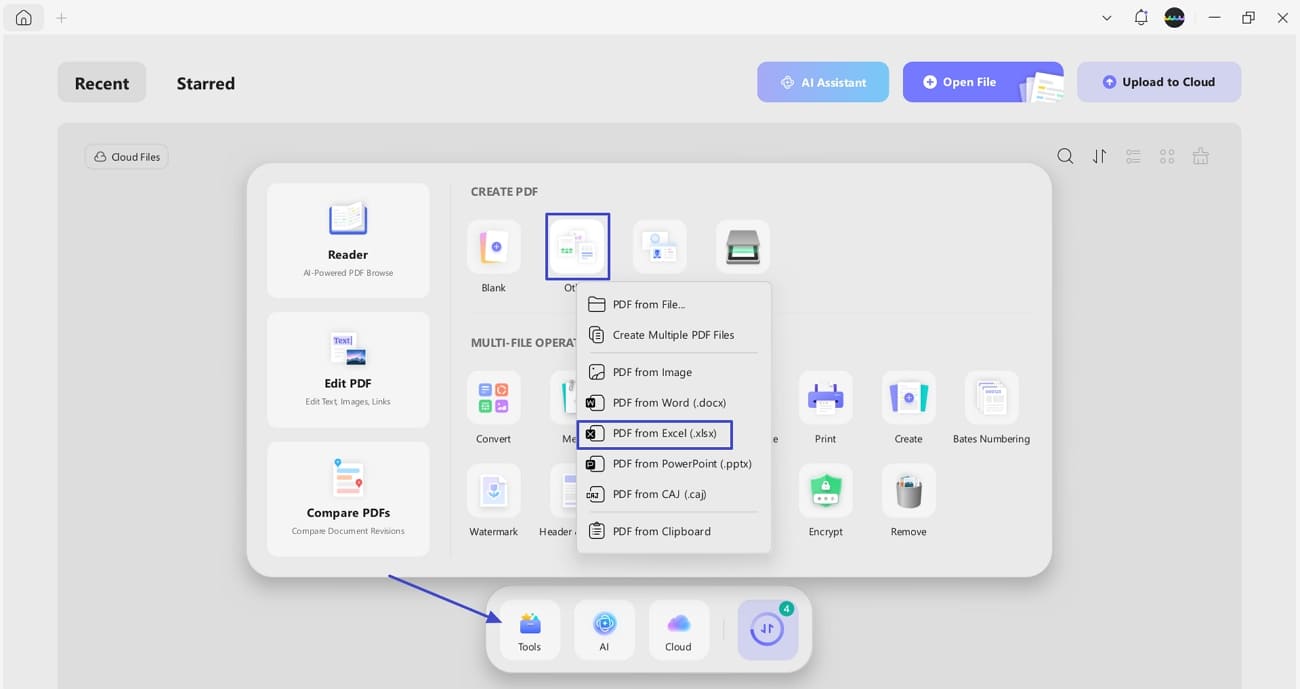Click Upload to Cloud

click(x=1159, y=82)
